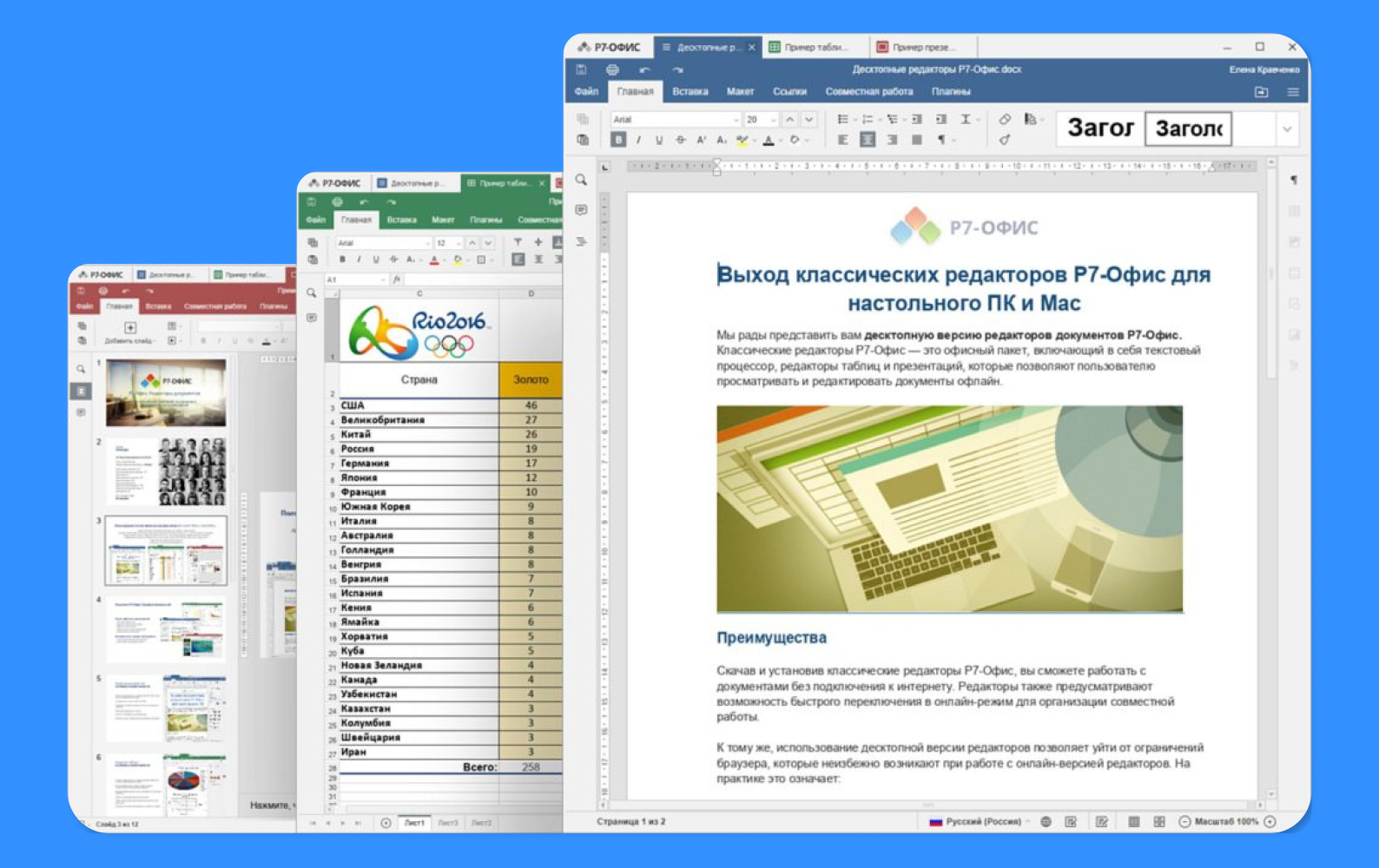
Task: Click cell name box A1 in spreadsheet
Action: (355, 279)
